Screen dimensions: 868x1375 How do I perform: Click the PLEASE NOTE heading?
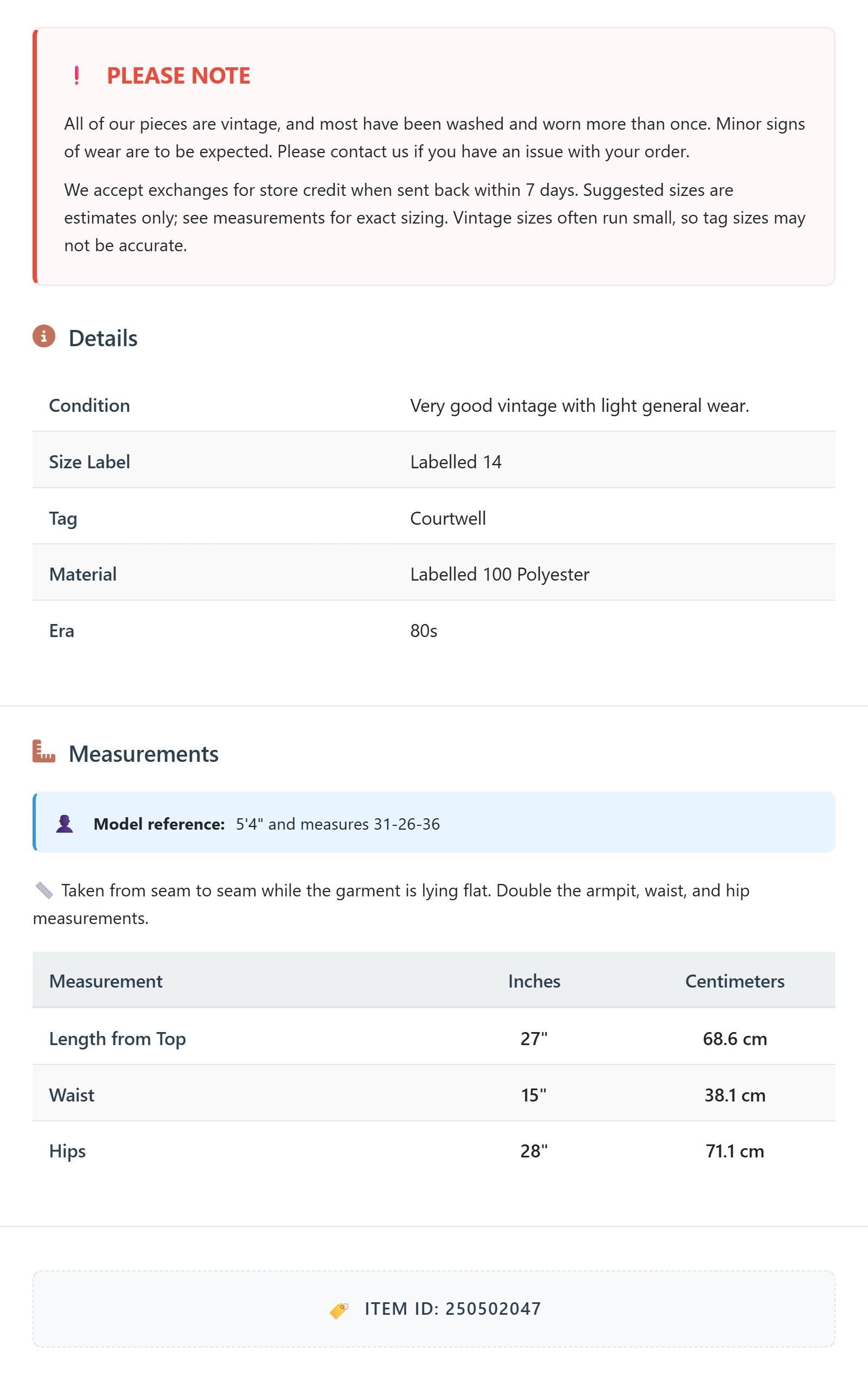pos(178,75)
